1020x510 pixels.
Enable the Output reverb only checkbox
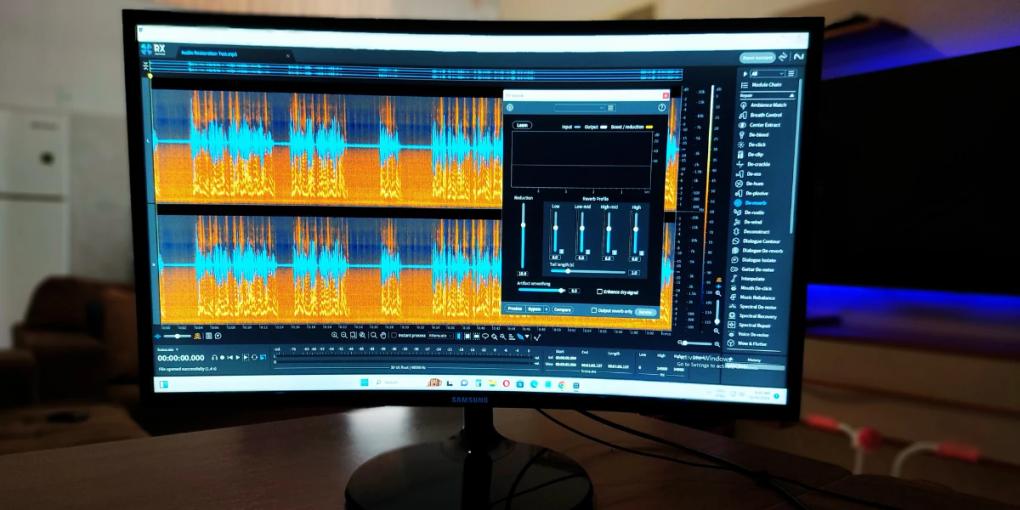[594, 311]
